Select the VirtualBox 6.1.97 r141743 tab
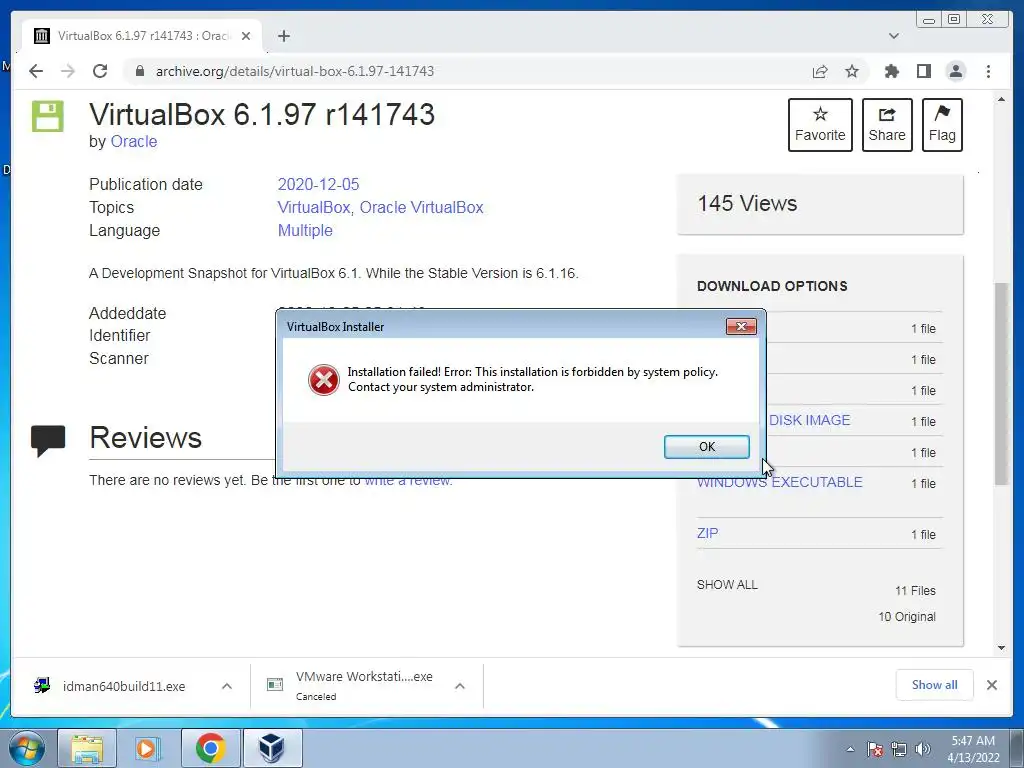Screen dimensions: 1024x768 coord(142,36)
